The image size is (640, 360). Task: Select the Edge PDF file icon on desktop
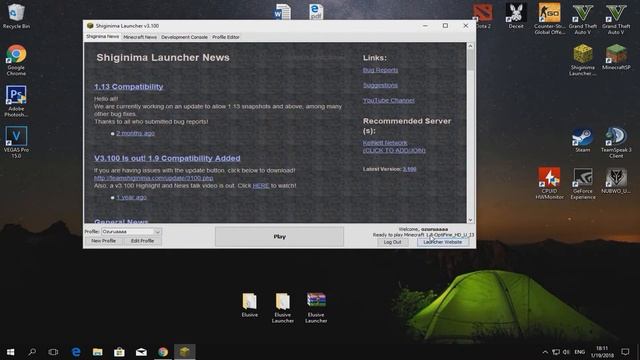tap(316, 11)
